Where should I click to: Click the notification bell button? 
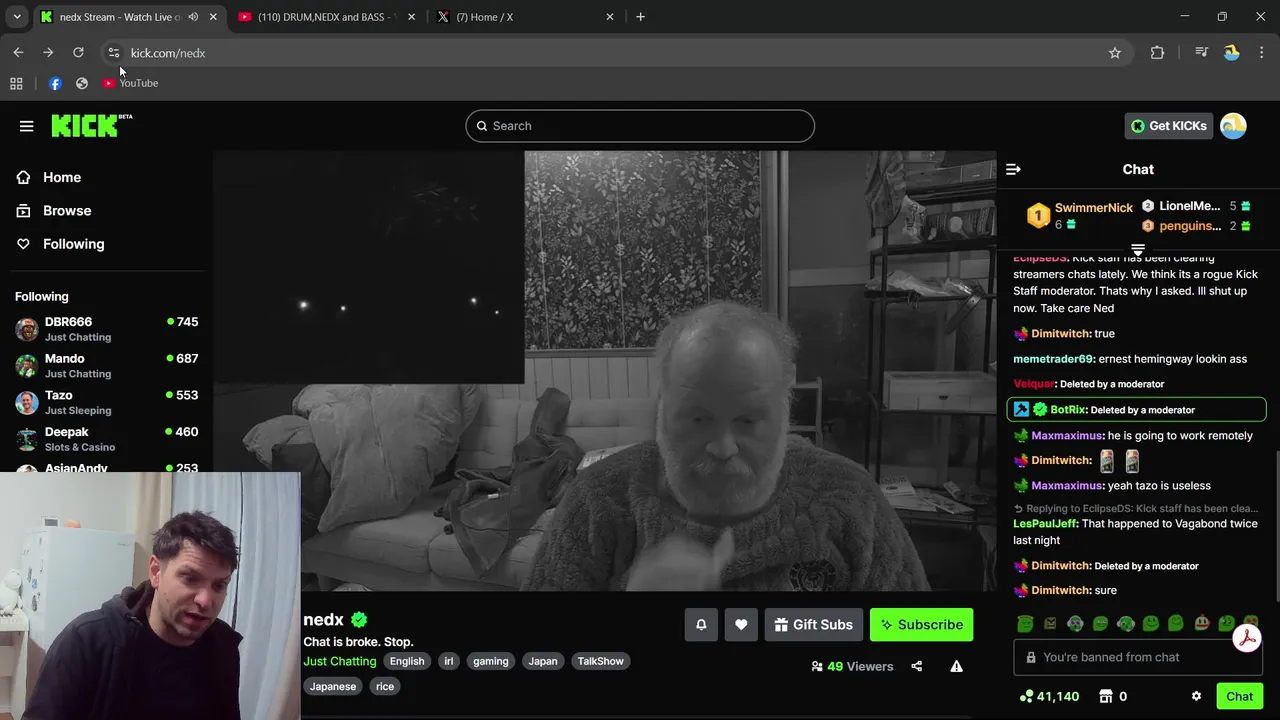(701, 625)
